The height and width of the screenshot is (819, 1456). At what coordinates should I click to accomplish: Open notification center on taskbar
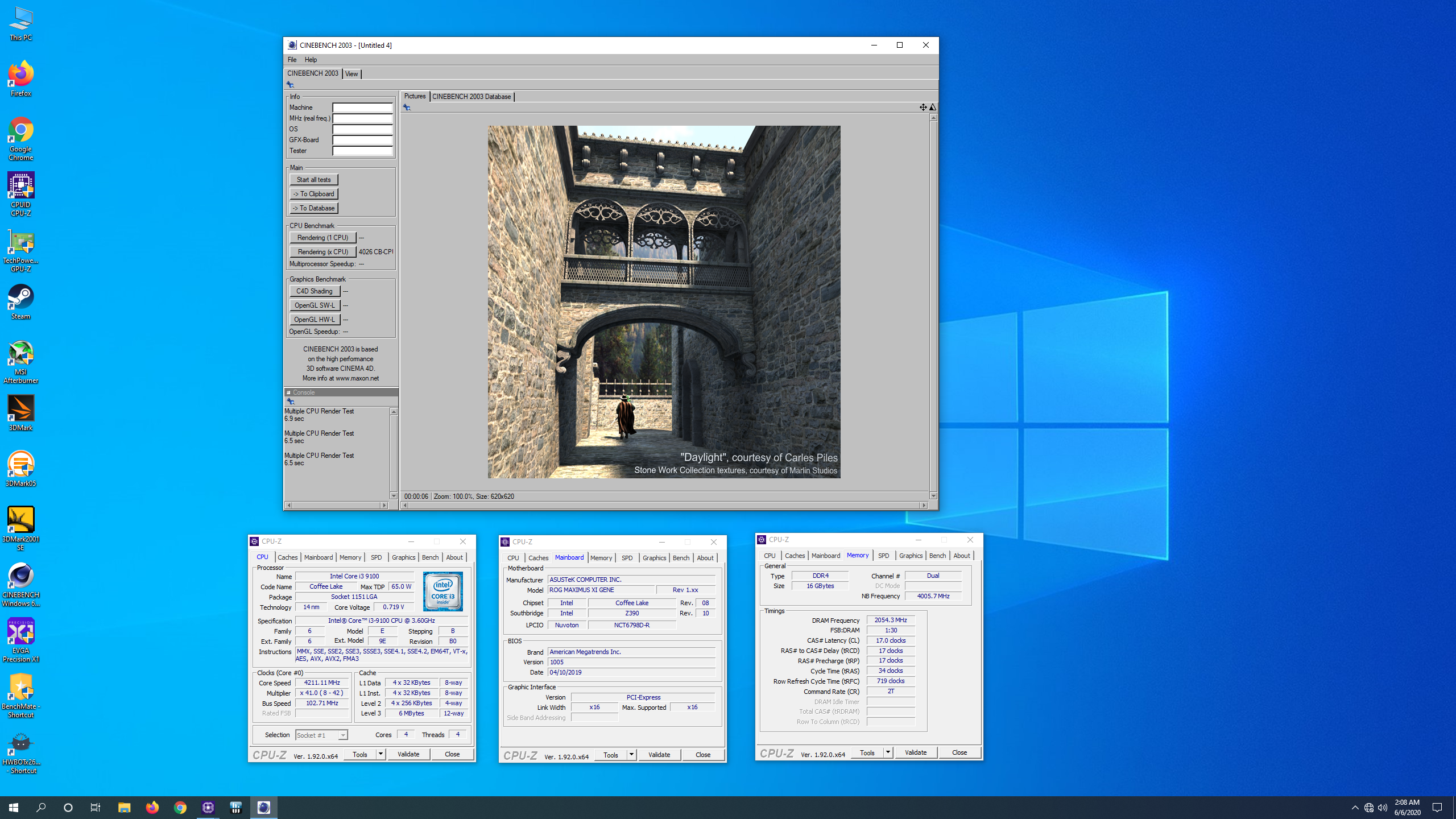click(x=1437, y=807)
